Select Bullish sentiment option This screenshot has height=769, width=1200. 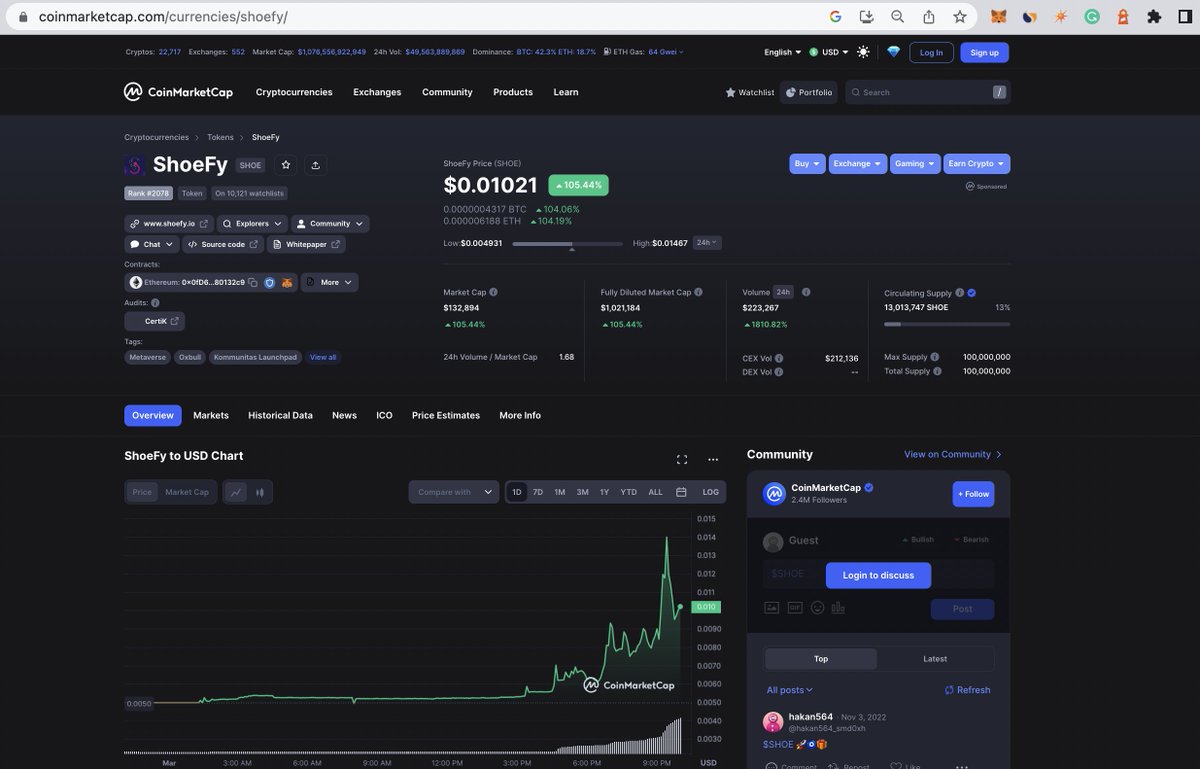pyautogui.click(x=918, y=539)
